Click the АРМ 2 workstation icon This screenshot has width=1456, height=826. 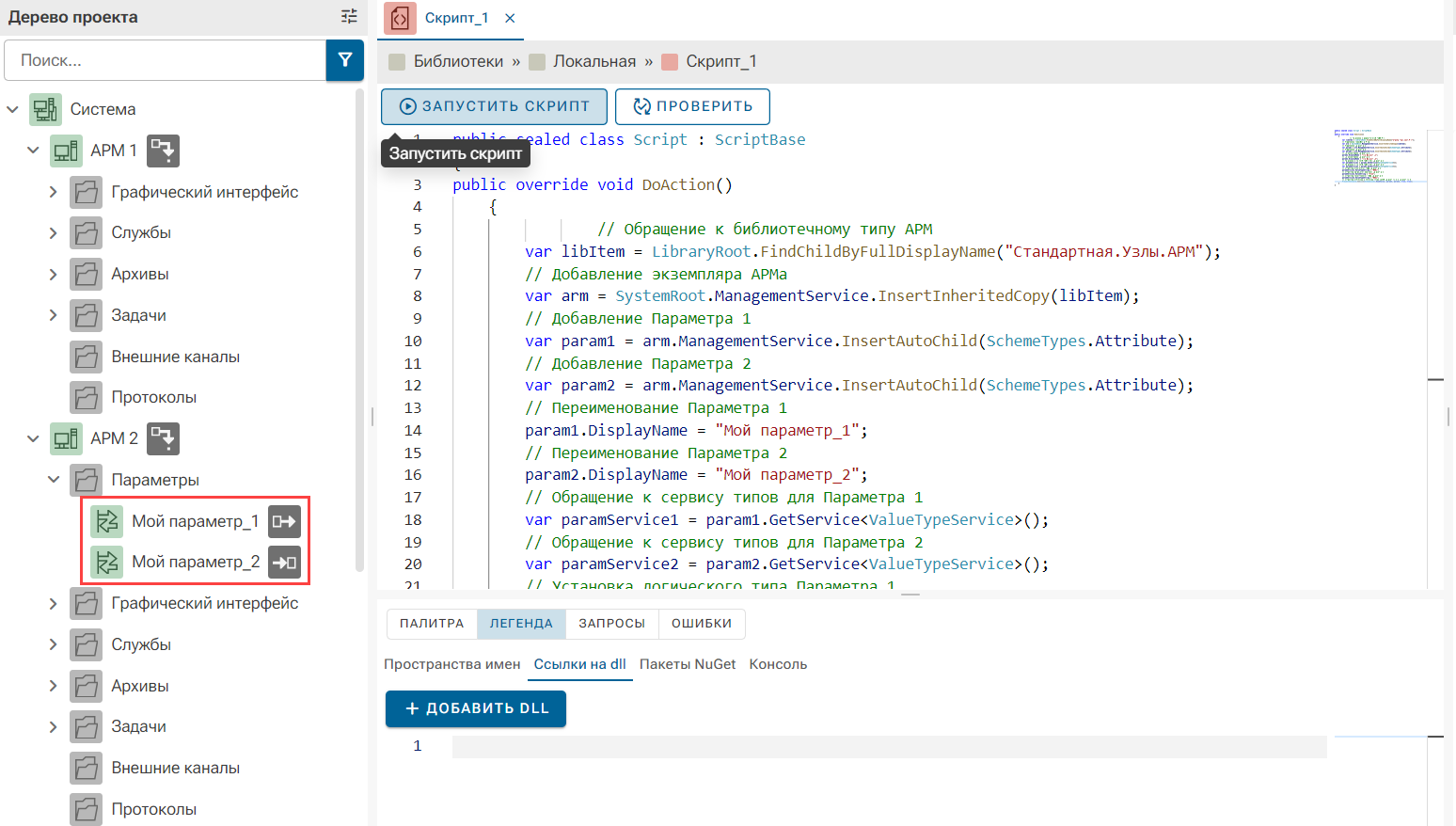click(66, 438)
